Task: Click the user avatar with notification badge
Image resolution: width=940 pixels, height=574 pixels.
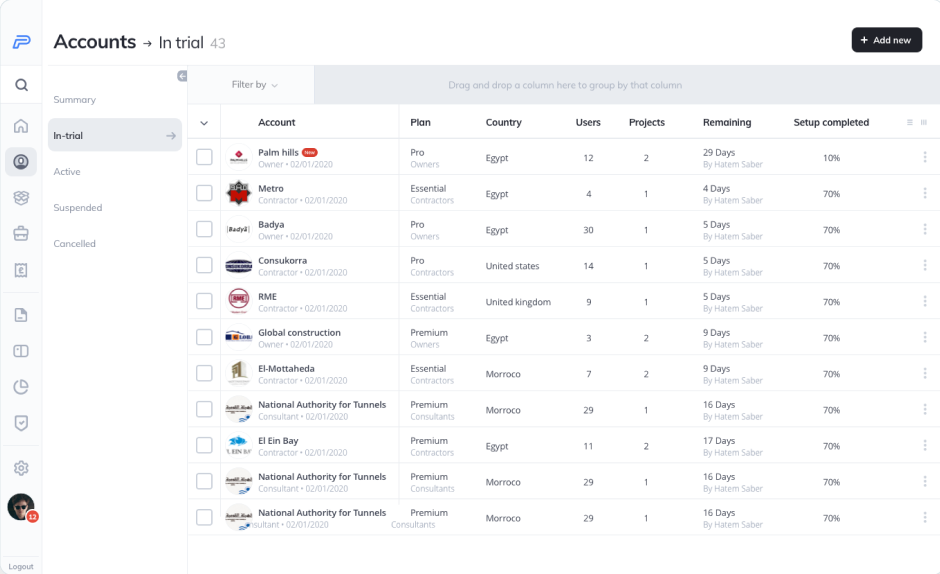Action: 21,507
